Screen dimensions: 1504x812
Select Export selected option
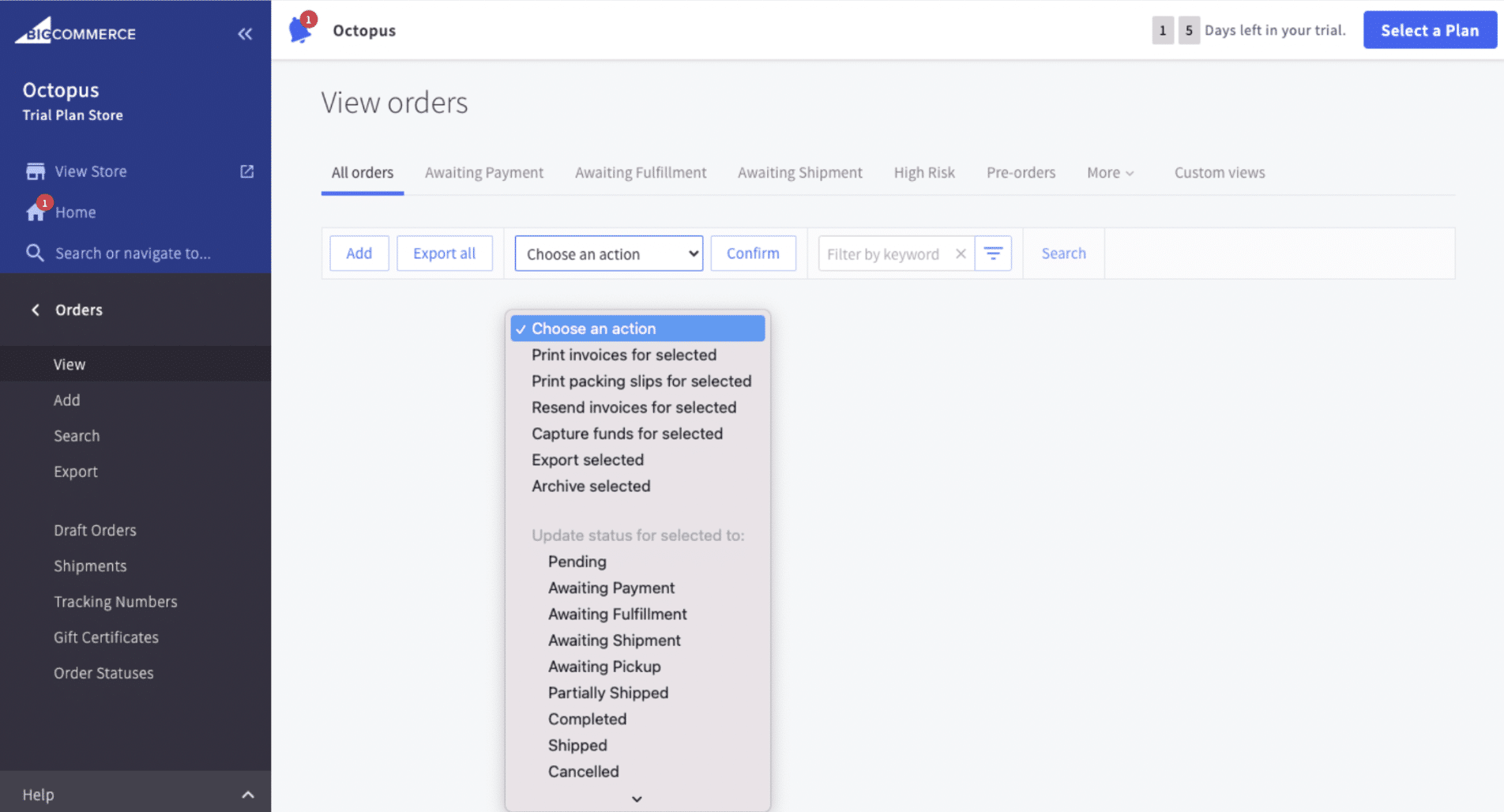[637, 460]
